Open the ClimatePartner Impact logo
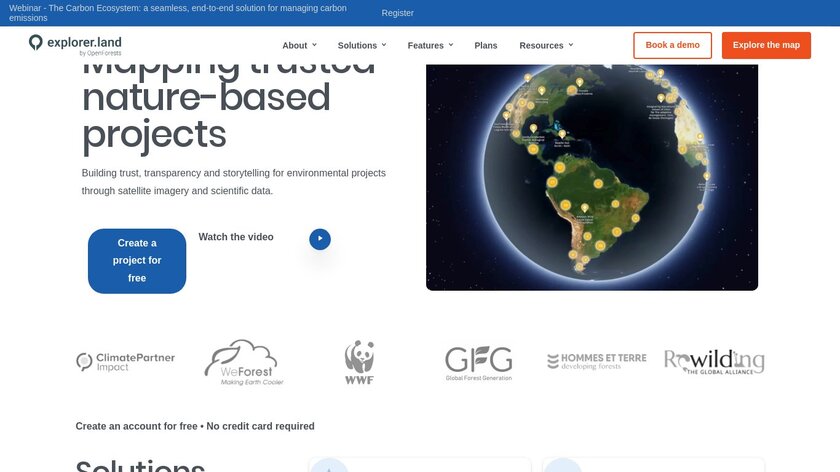The height and width of the screenshot is (472, 840). coord(125,361)
